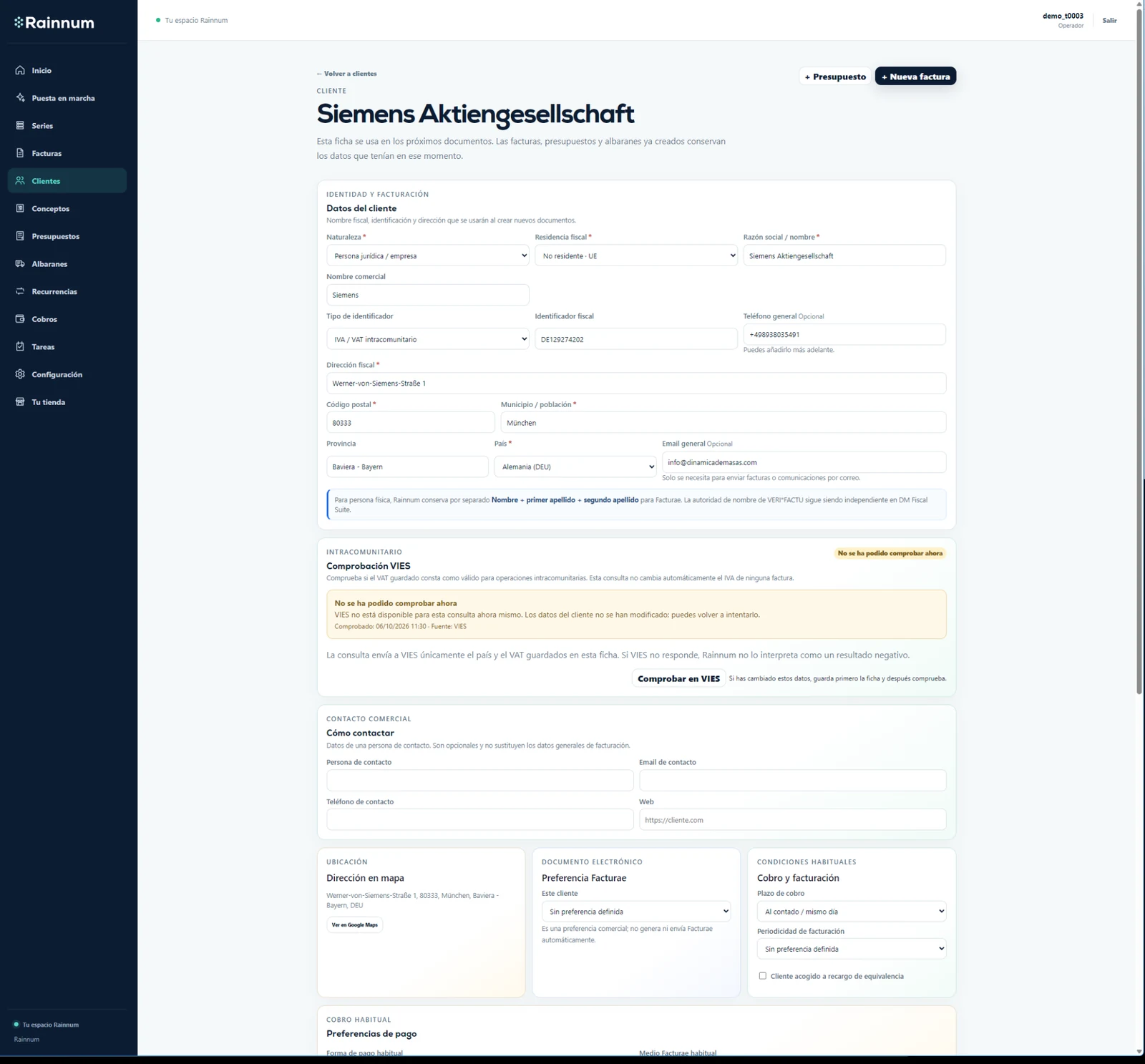This screenshot has height=1064, width=1145.
Task: Open Puesta en marcha sparkle icon
Action: [20, 98]
